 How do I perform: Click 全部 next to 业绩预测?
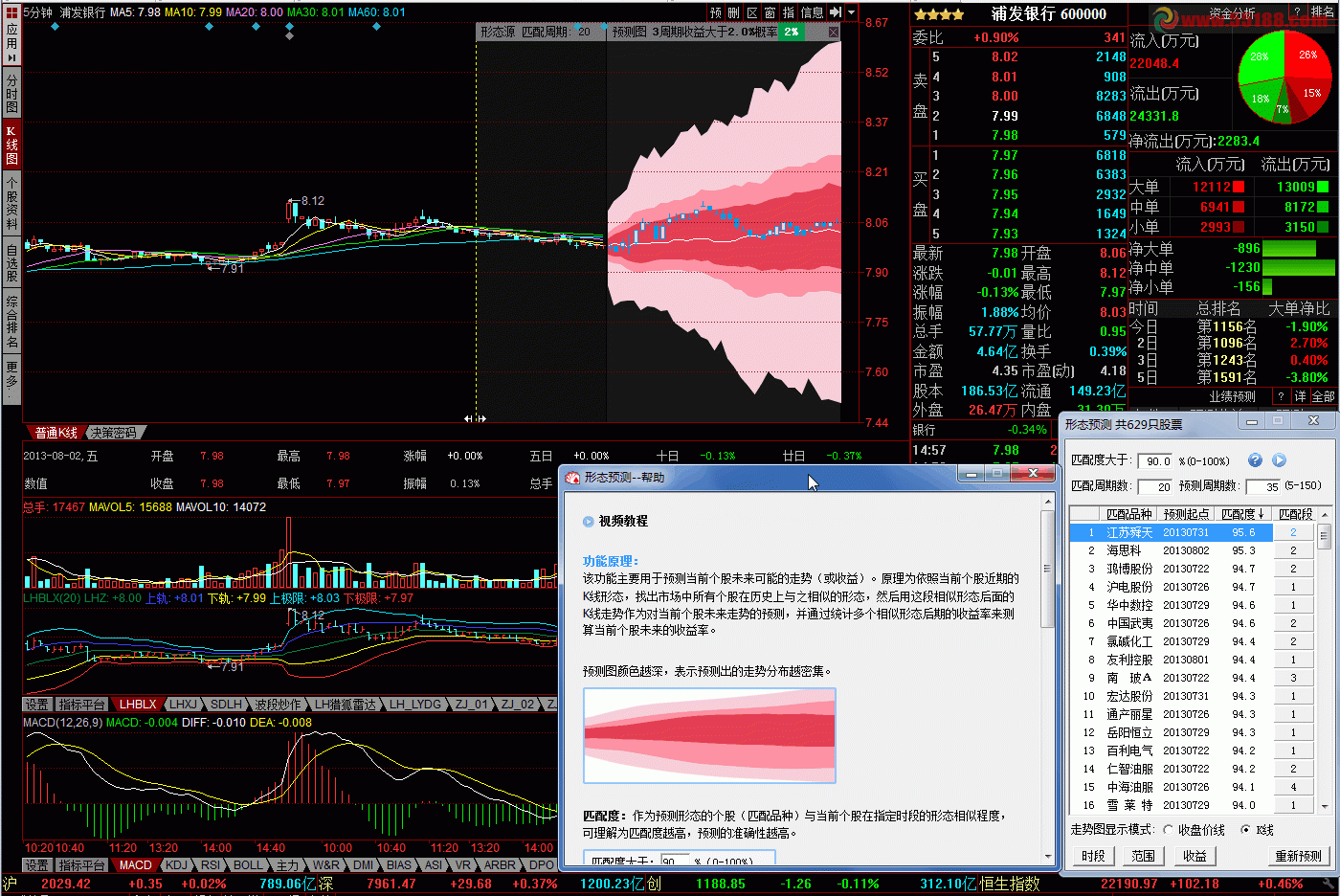(1323, 396)
